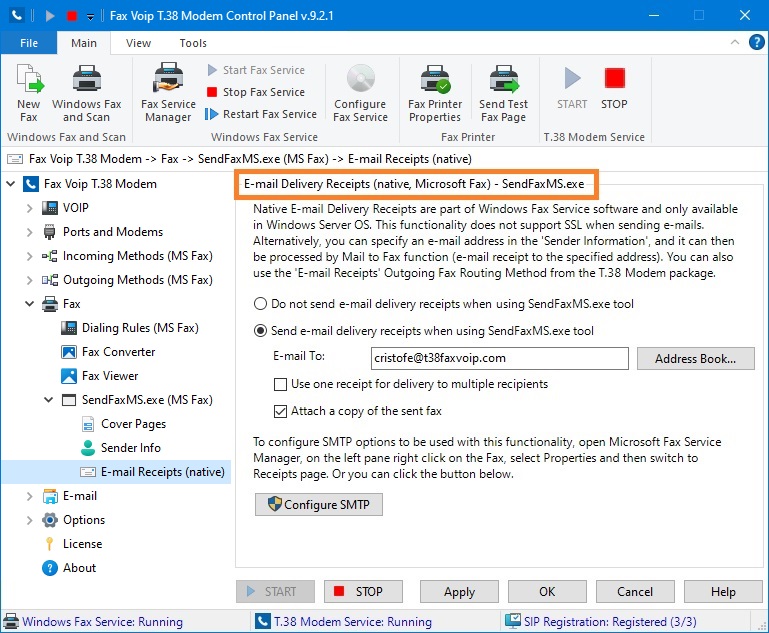The height and width of the screenshot is (633, 769).
Task: Collapse the ribbon with the chevron
Action: pos(735,42)
